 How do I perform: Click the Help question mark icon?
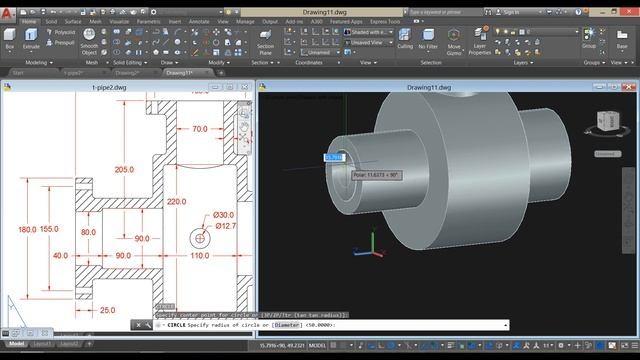[578, 12]
